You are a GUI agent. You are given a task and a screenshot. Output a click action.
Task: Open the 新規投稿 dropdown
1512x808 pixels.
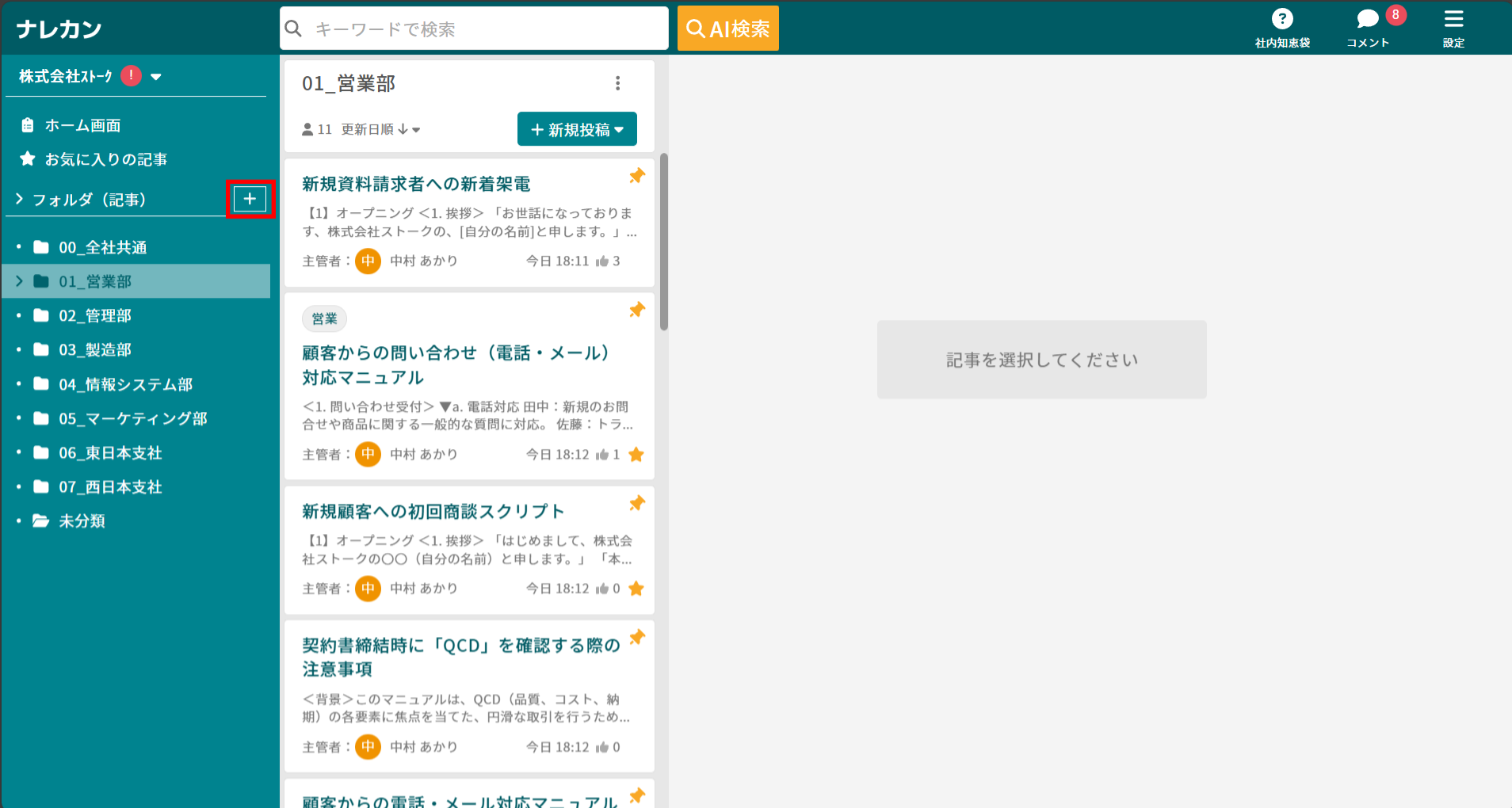[577, 128]
